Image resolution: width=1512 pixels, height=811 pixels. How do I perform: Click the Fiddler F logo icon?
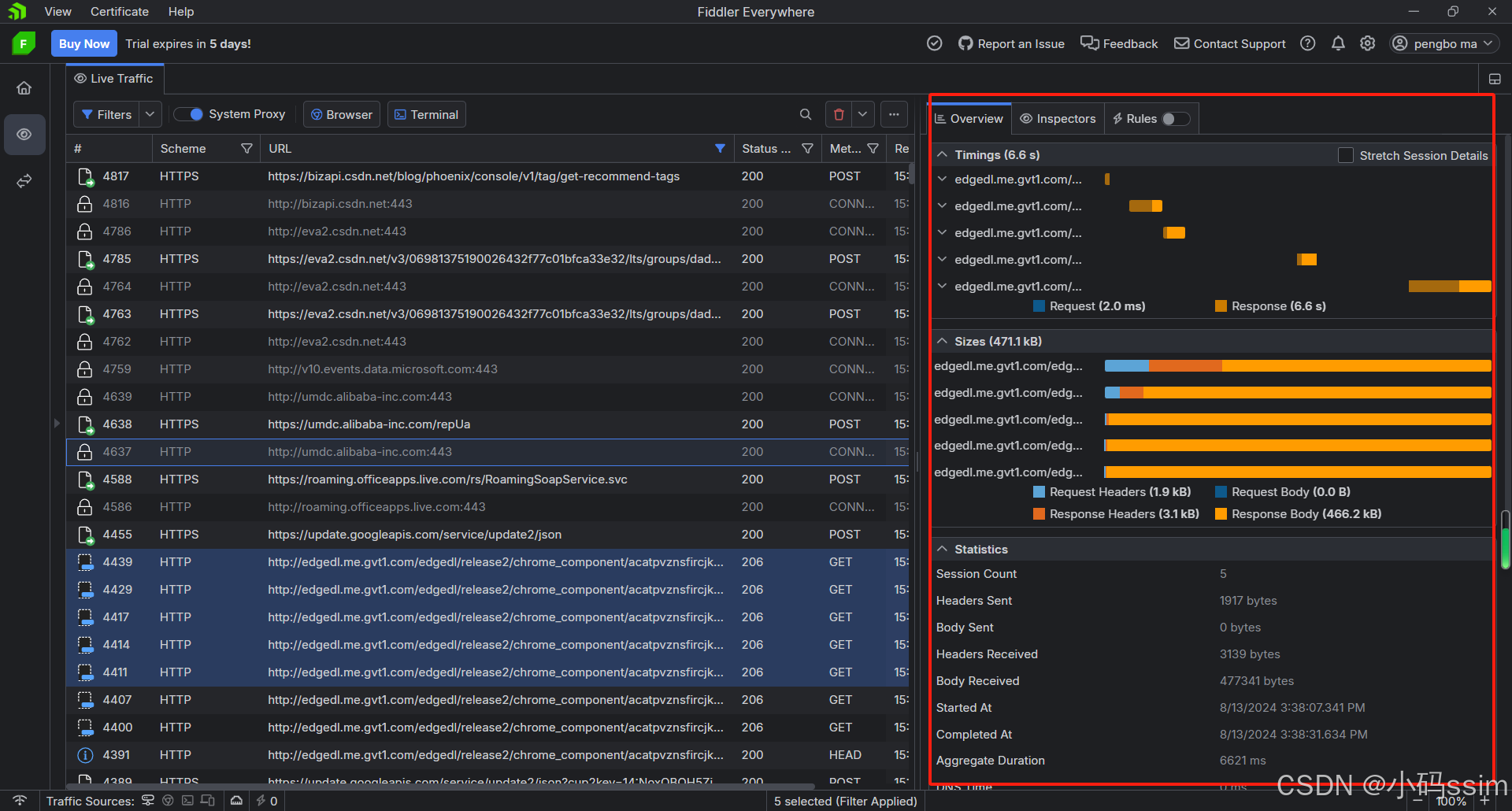click(x=24, y=44)
